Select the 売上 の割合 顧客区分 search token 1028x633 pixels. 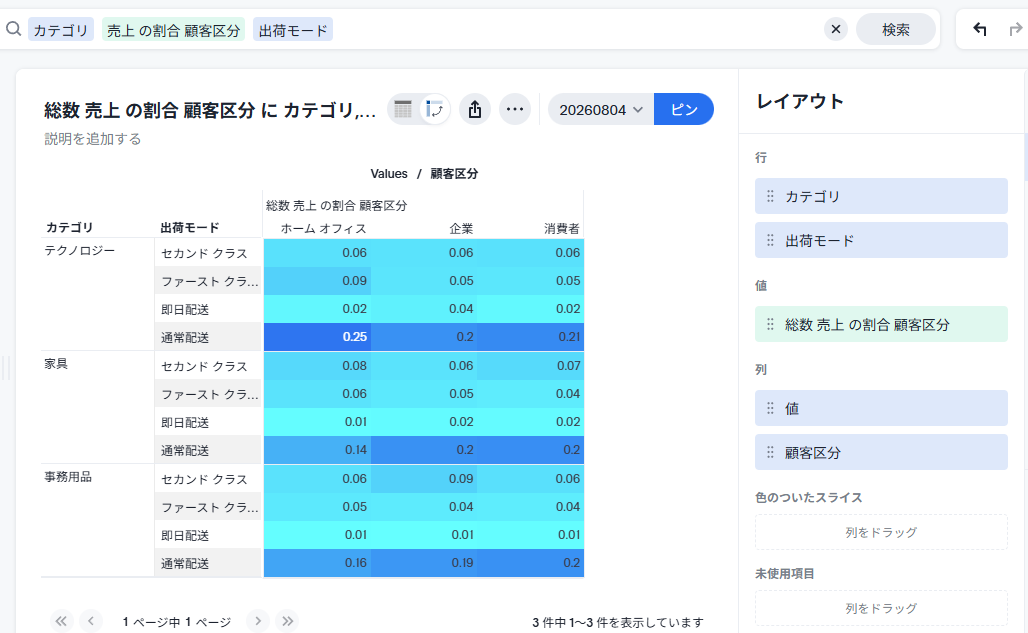coord(173,29)
